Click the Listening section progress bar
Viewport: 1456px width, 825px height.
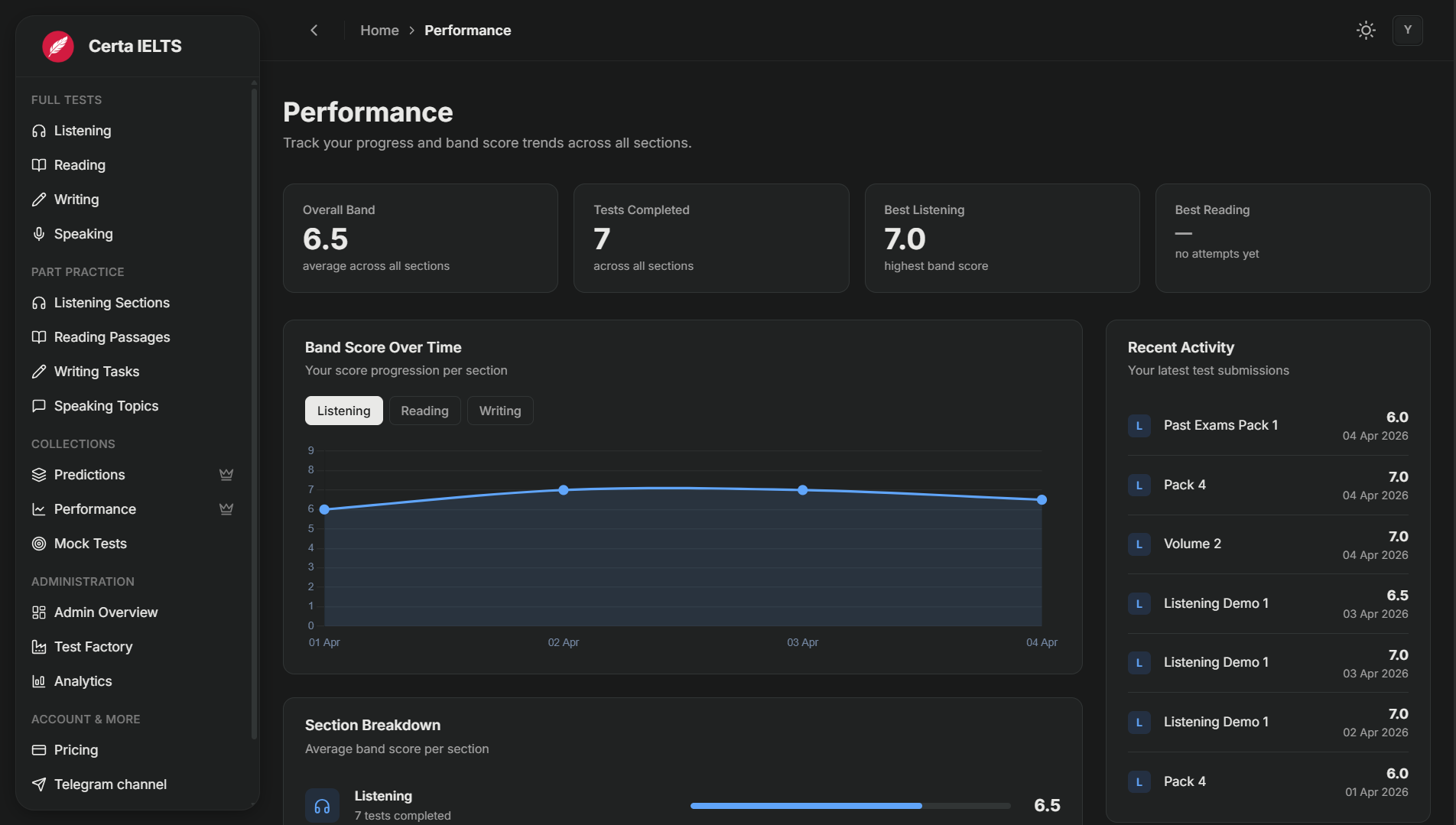850,806
